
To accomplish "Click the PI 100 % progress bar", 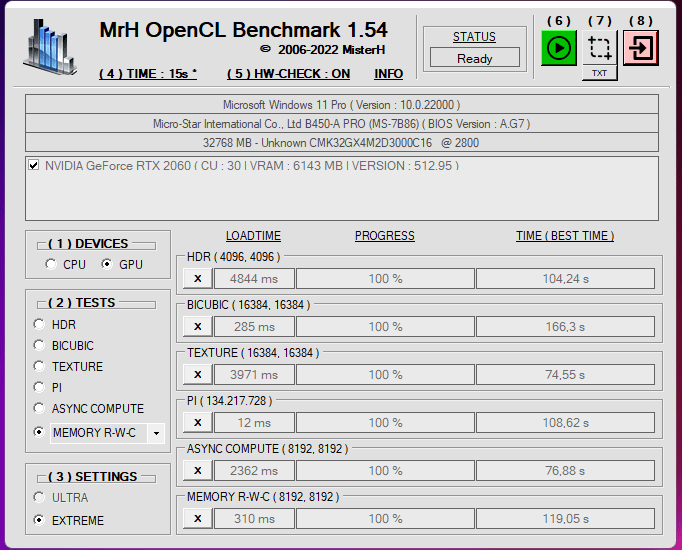I will (385, 423).
